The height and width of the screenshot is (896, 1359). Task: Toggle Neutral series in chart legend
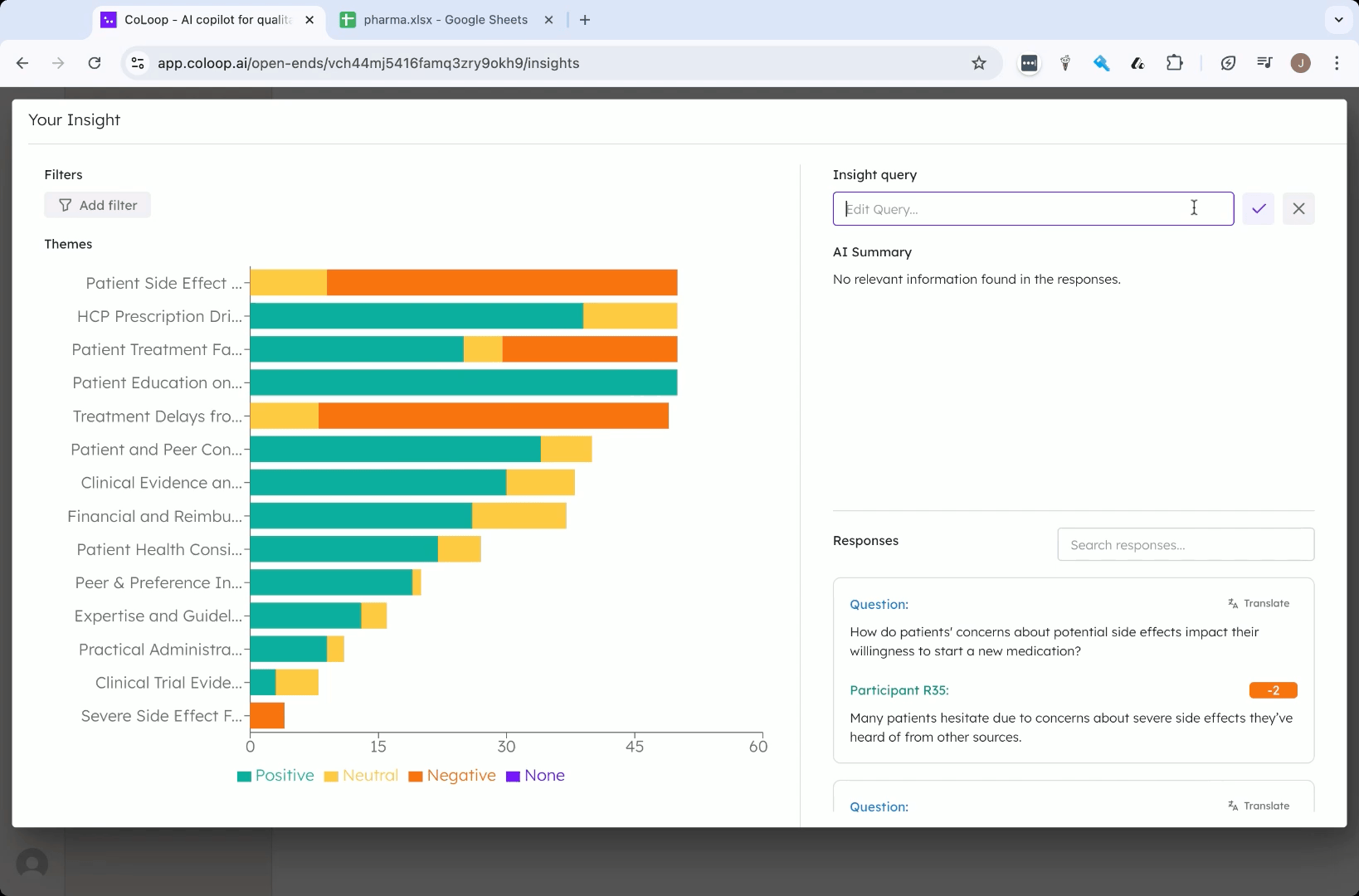361,776
